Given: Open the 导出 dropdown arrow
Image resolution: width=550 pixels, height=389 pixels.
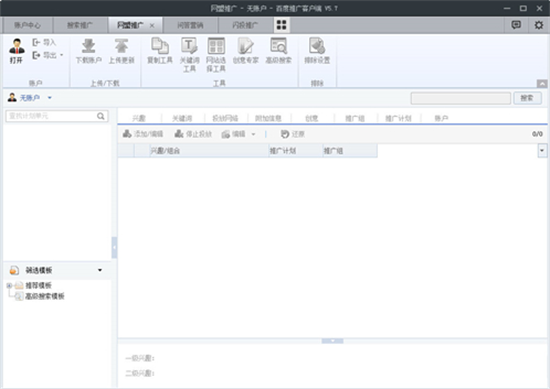Looking at the screenshot, I should coord(62,55).
